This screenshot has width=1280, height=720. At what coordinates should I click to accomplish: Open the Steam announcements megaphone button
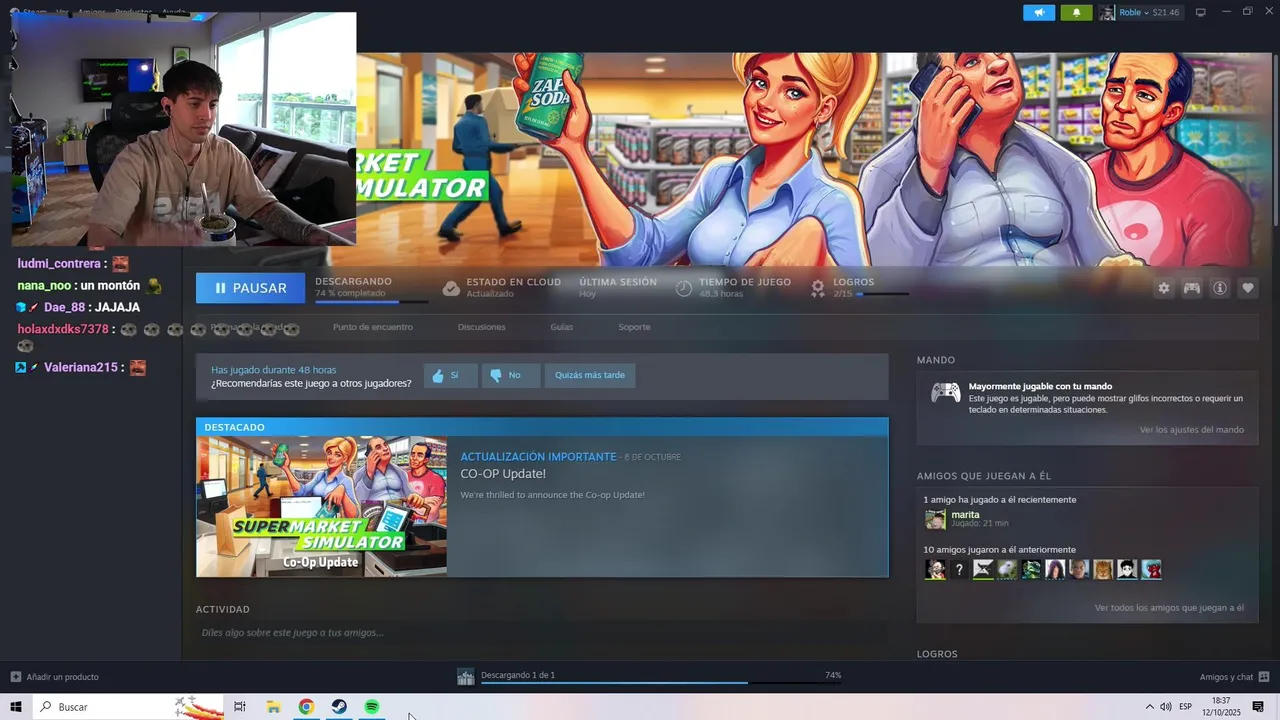tap(1039, 12)
